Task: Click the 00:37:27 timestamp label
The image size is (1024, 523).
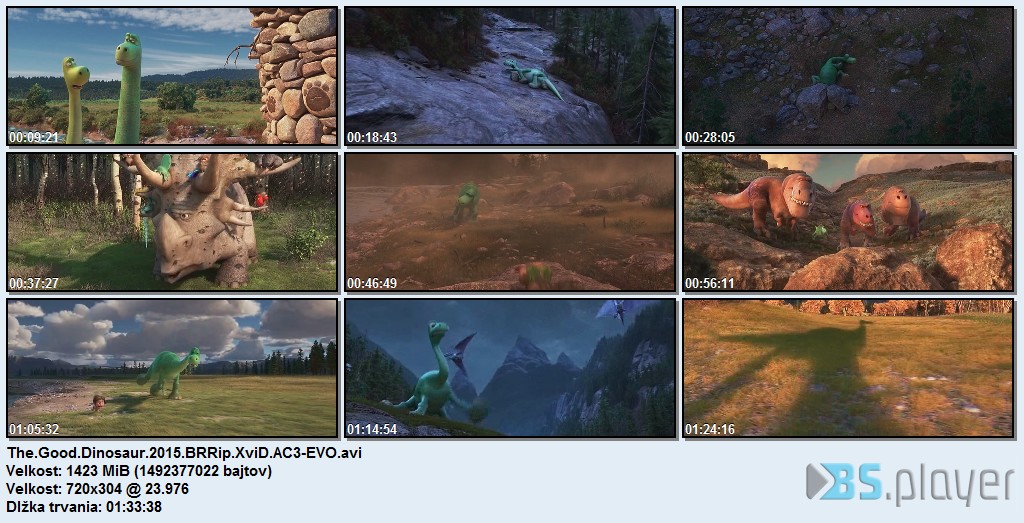Action: (34, 283)
